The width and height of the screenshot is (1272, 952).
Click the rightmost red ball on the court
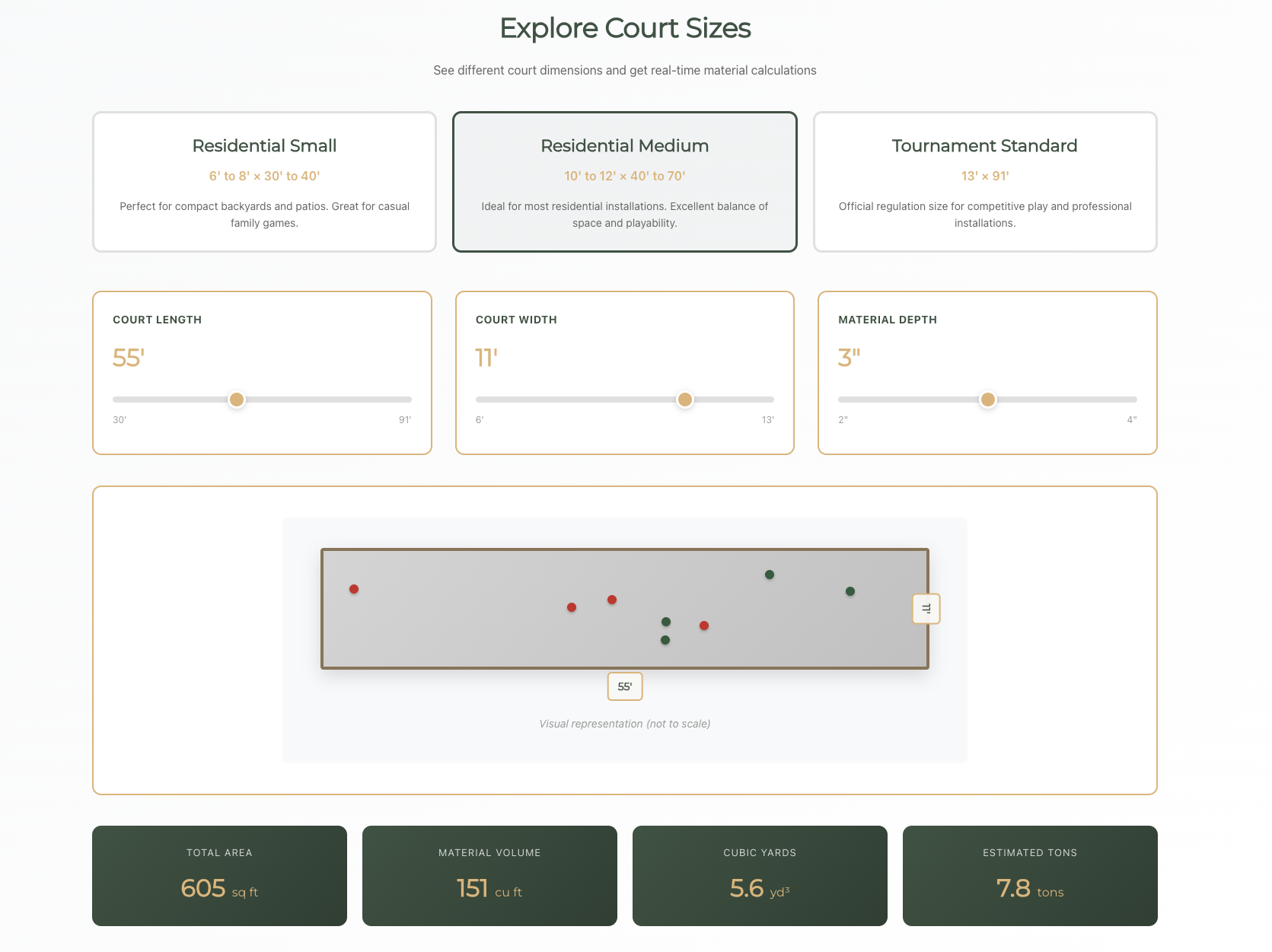point(704,626)
